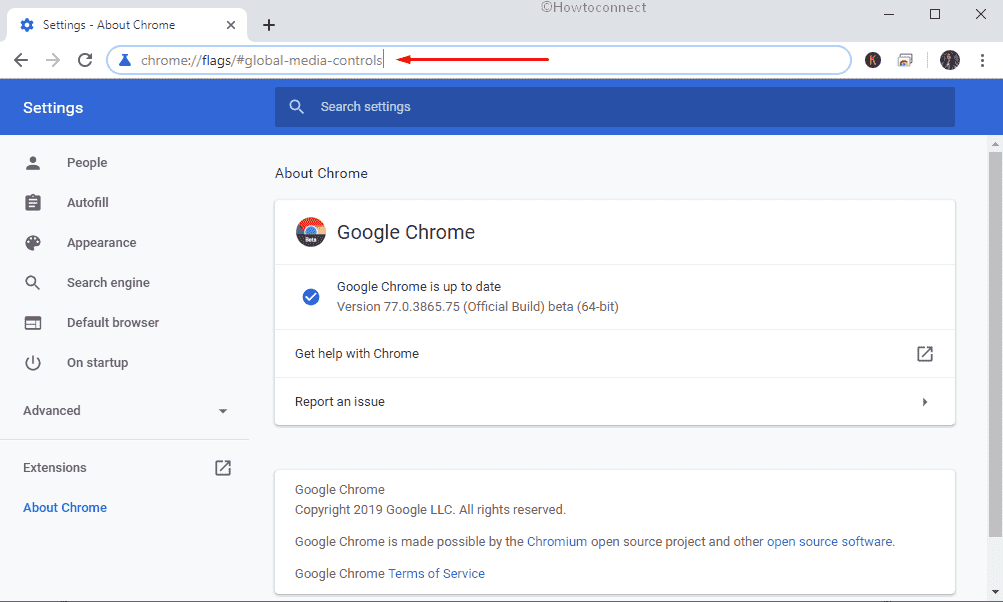Click the Autofill clipboard icon
Image resolution: width=1003 pixels, height=602 pixels.
click(x=33, y=203)
